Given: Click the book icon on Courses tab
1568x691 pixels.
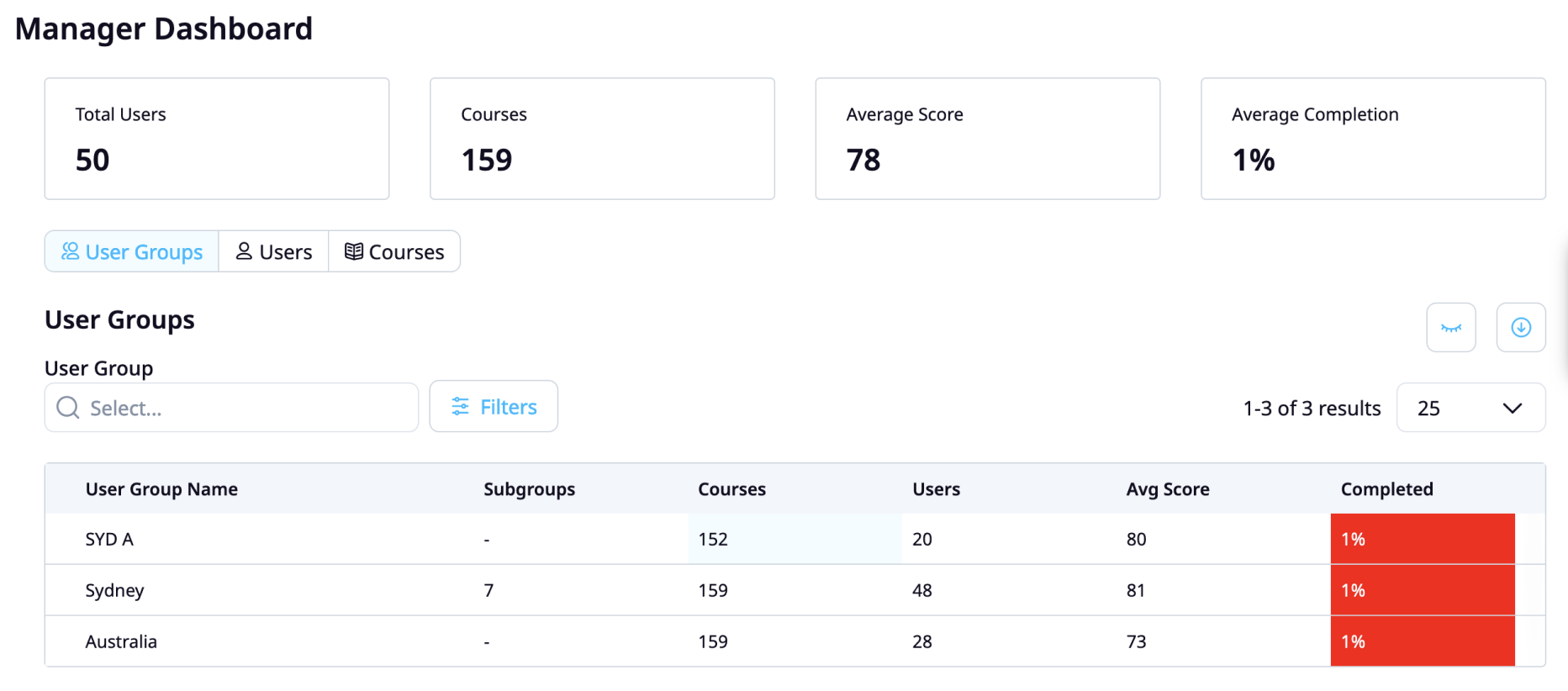Looking at the screenshot, I should (x=354, y=251).
